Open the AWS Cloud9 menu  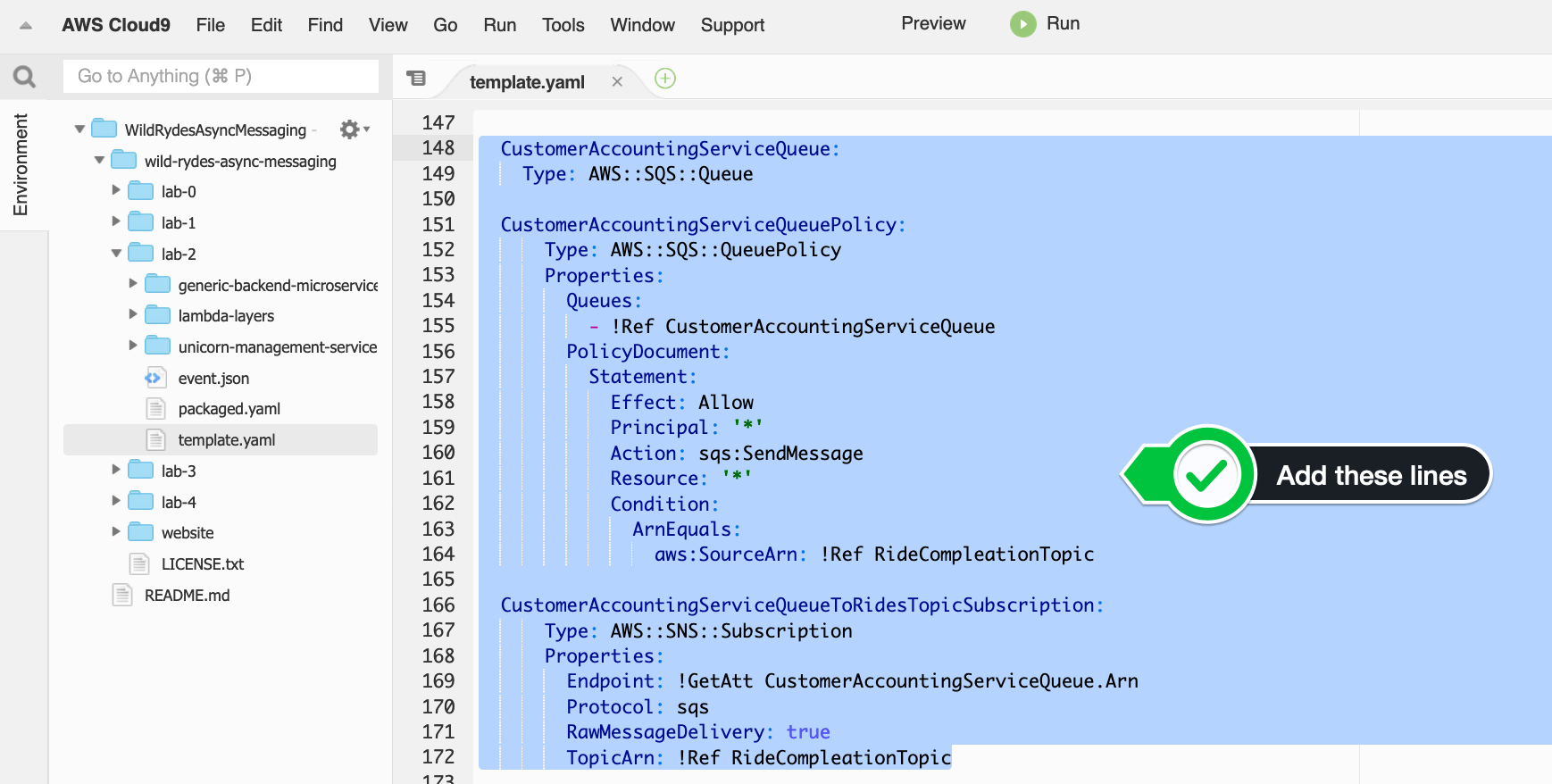click(116, 25)
